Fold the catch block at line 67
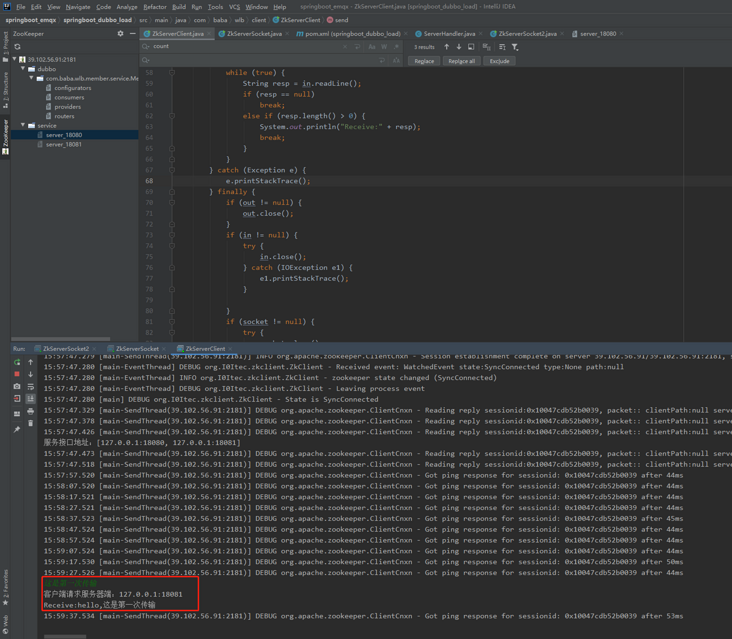This screenshot has height=639, width=732. tap(172, 170)
